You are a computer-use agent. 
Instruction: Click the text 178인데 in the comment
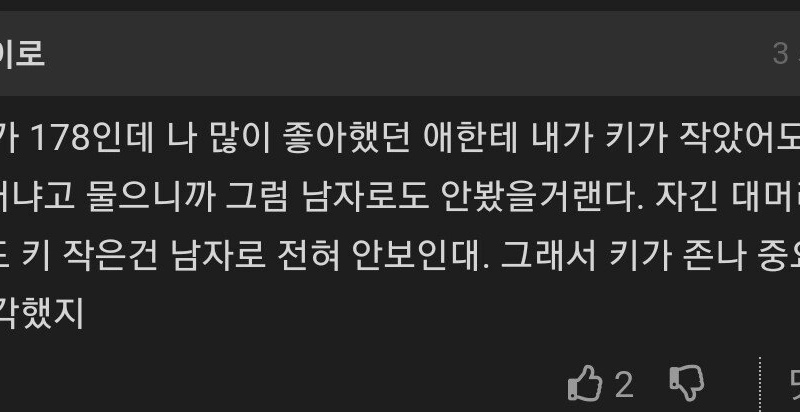tap(92, 139)
